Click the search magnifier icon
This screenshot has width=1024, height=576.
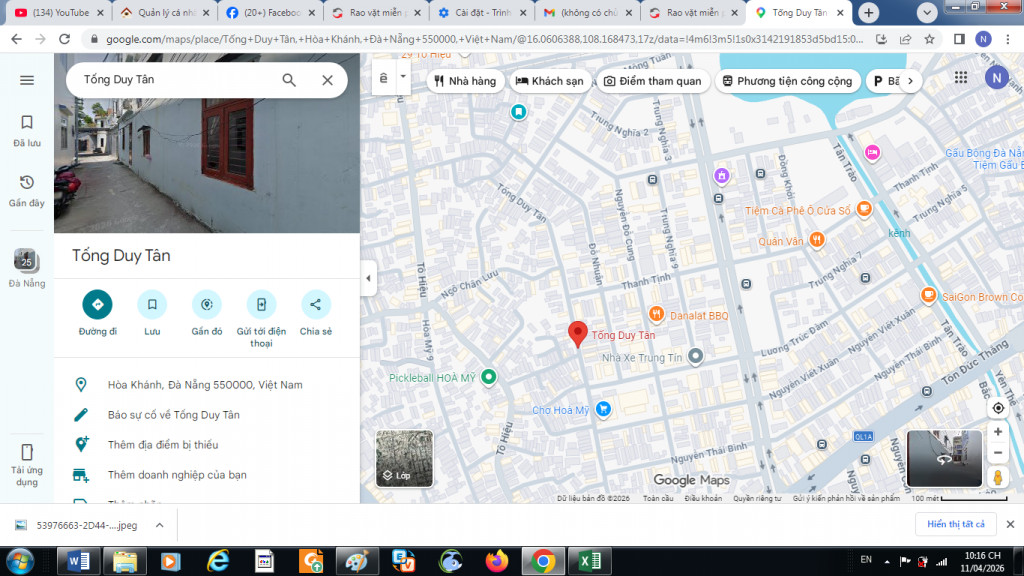[x=289, y=80]
